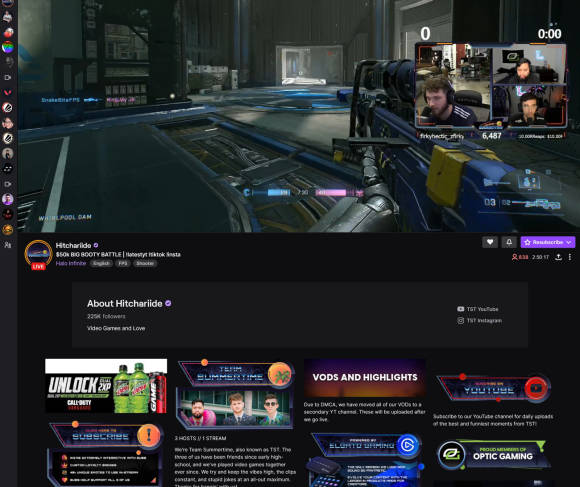The width and height of the screenshot is (580, 487).
Task: Click the camera icon below the black mask avatar
Action: [8, 184]
